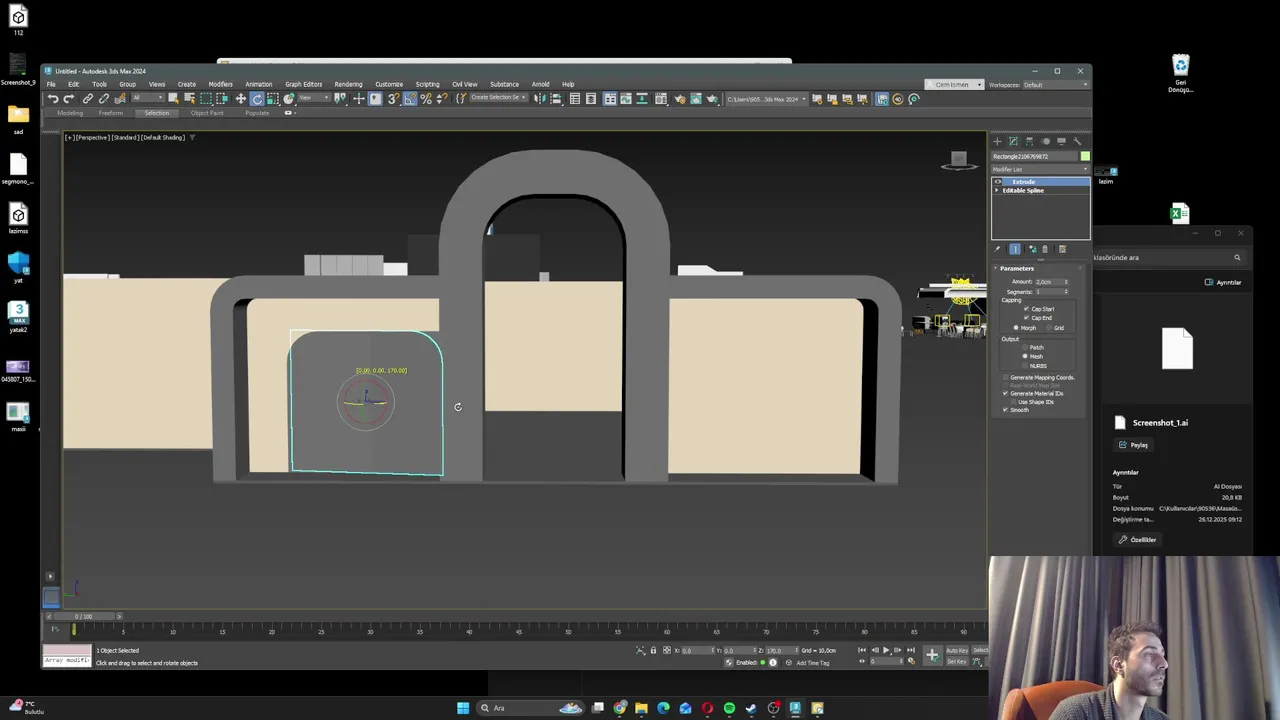Toggle Extrude modifier eye visibility

point(997,182)
